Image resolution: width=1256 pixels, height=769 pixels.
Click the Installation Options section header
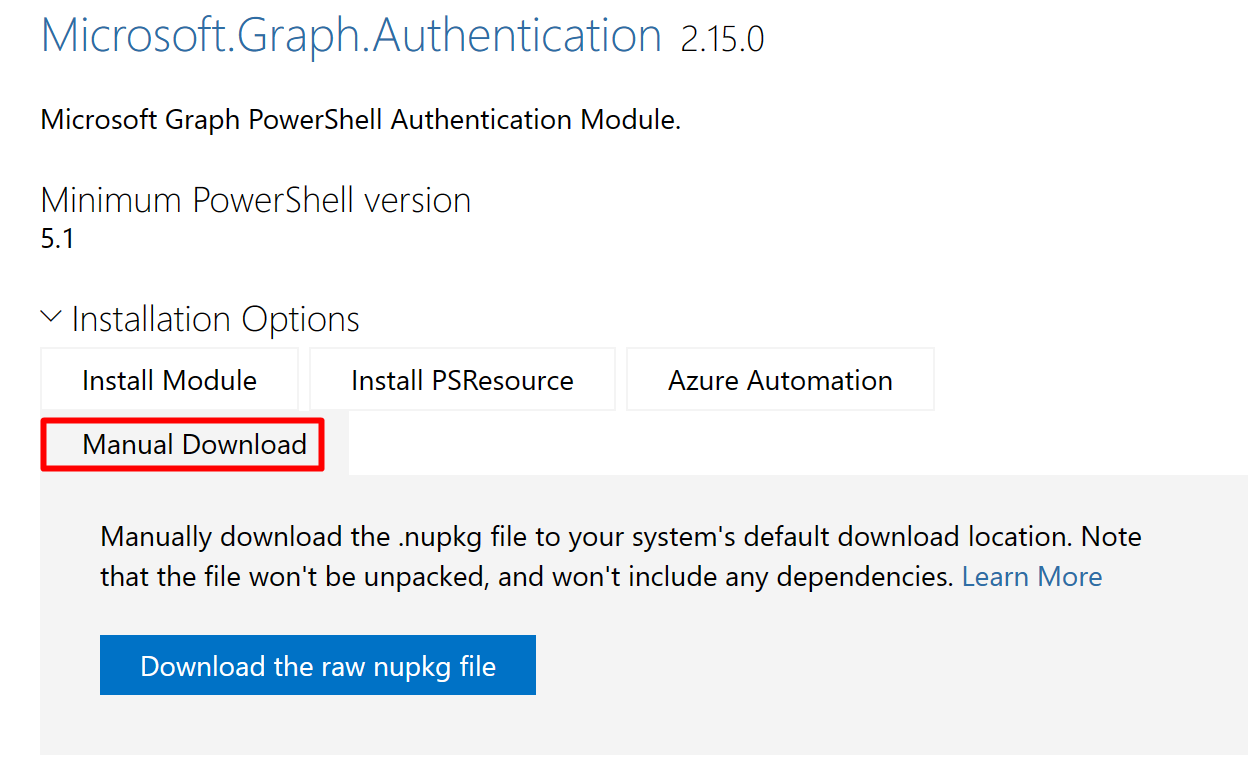tap(215, 318)
